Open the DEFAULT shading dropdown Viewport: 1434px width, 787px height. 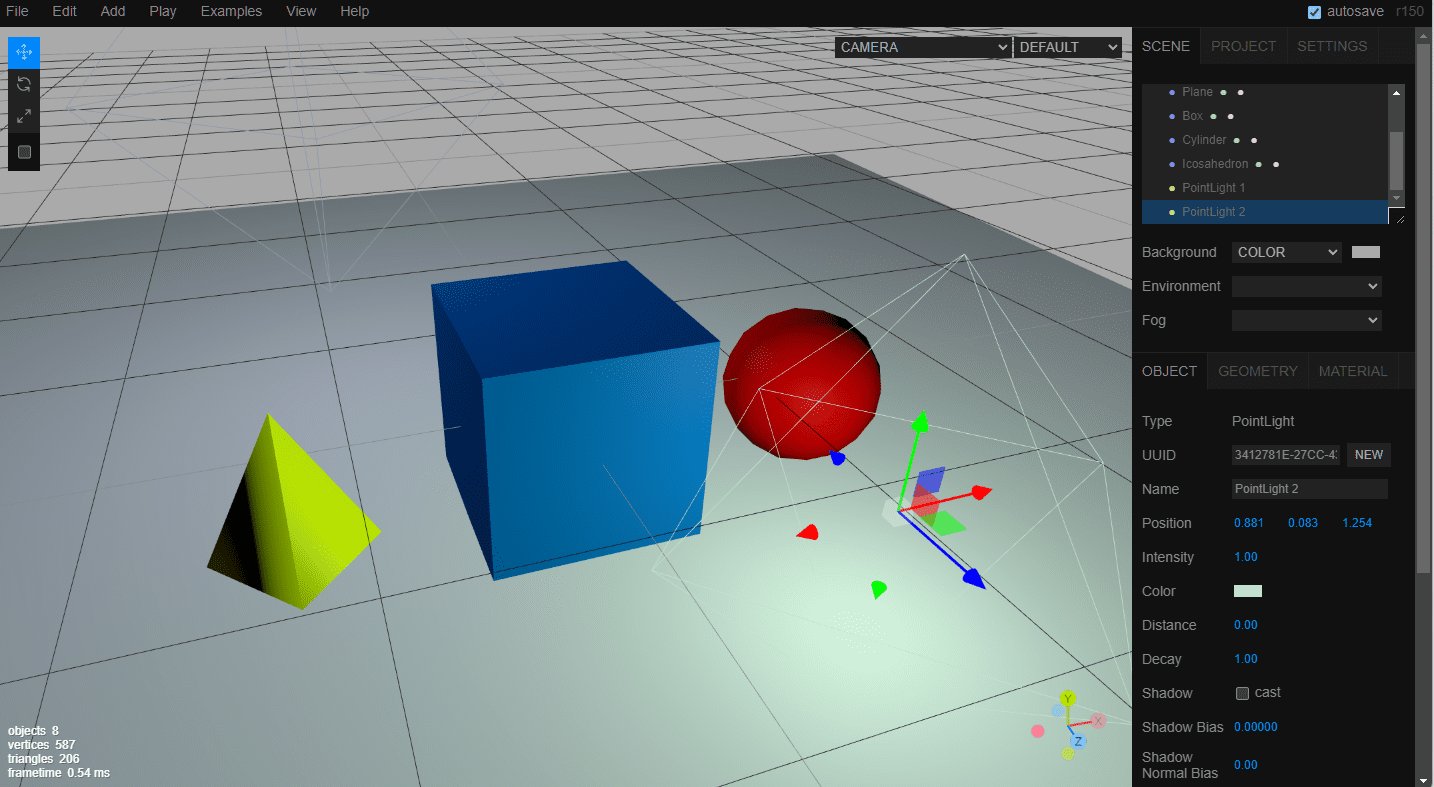point(1067,47)
